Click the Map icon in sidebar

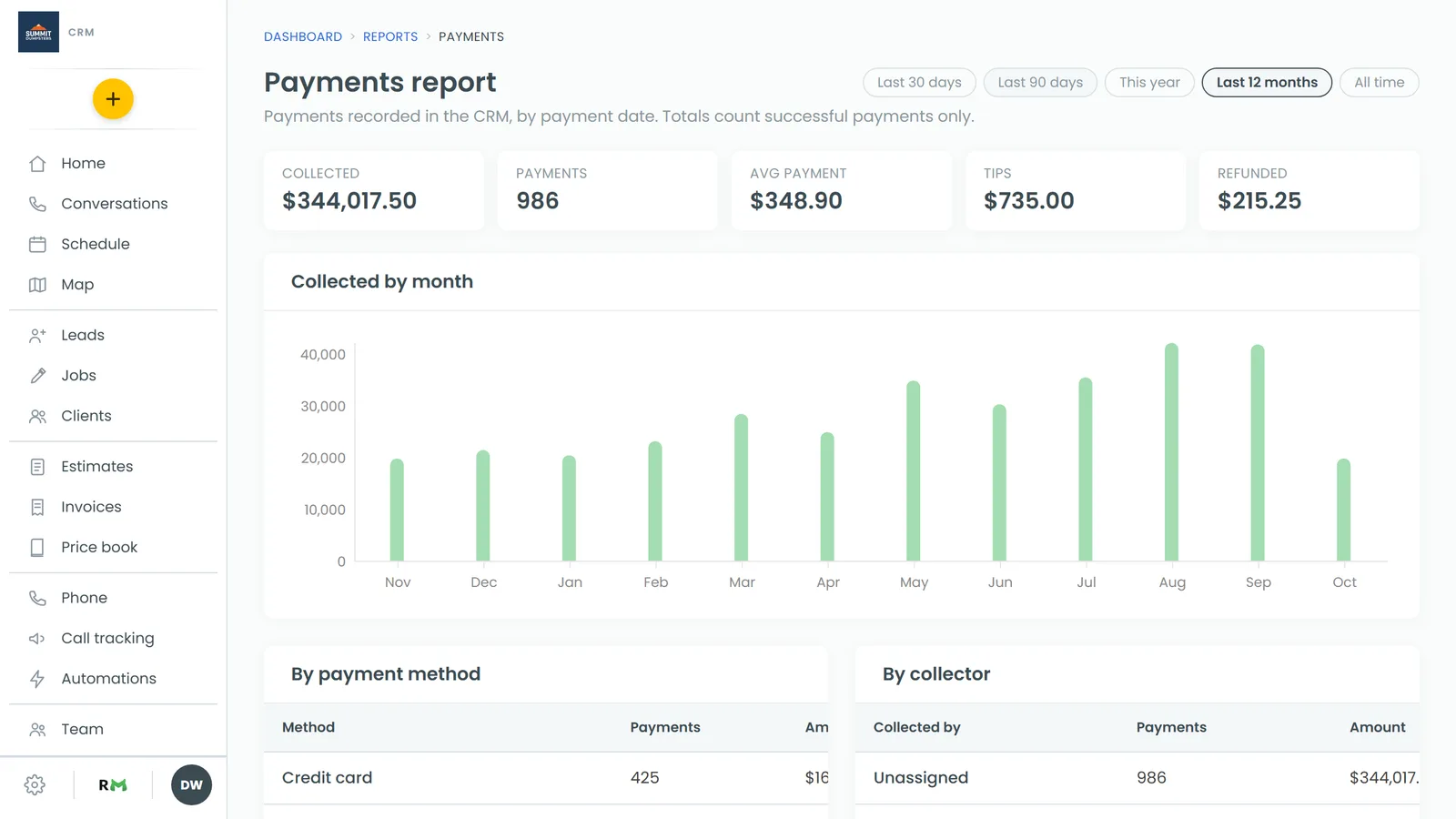tap(37, 285)
